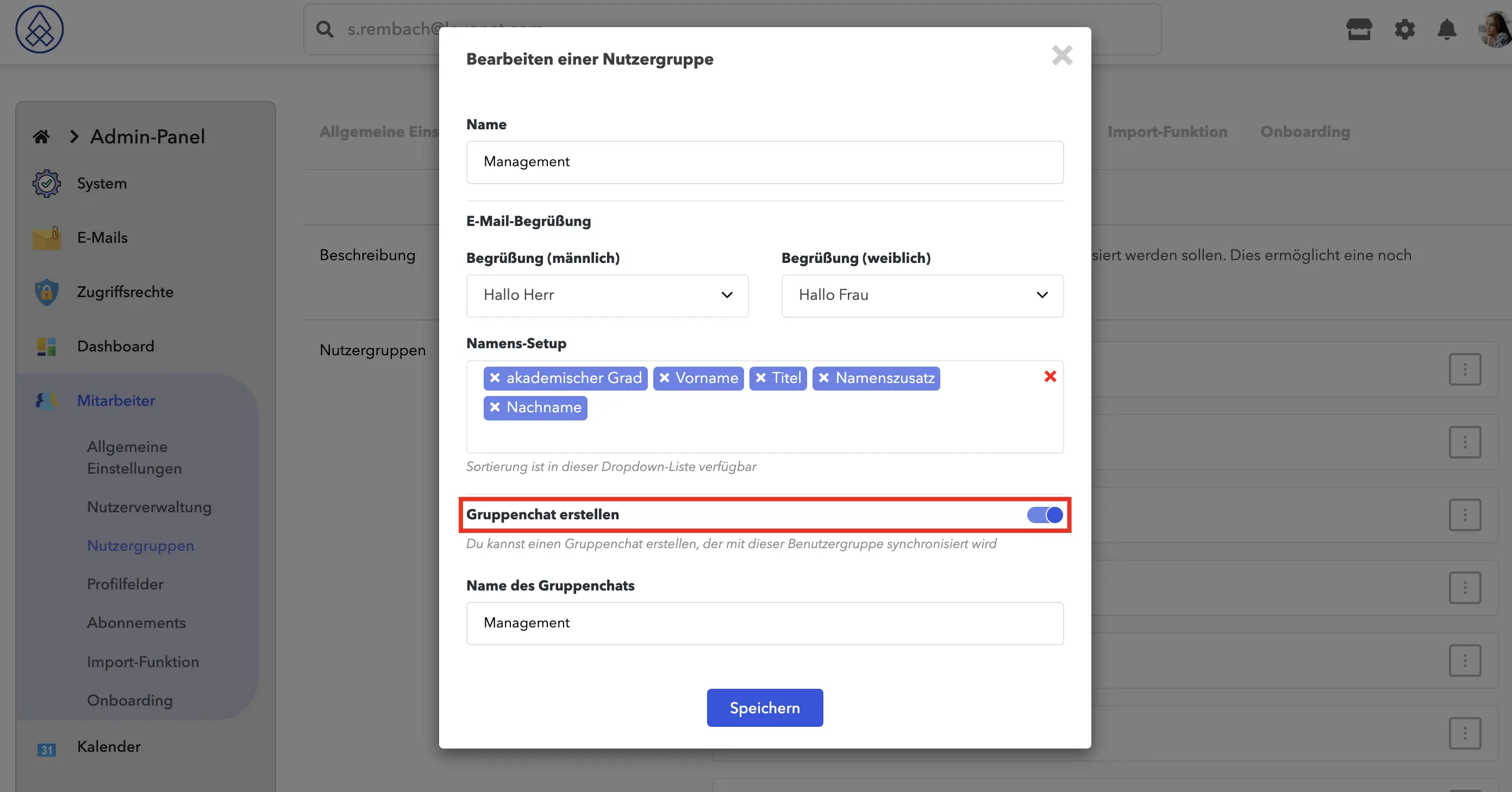Close the Bearbeiten einer Nutzergruppe dialog

tap(1062, 56)
